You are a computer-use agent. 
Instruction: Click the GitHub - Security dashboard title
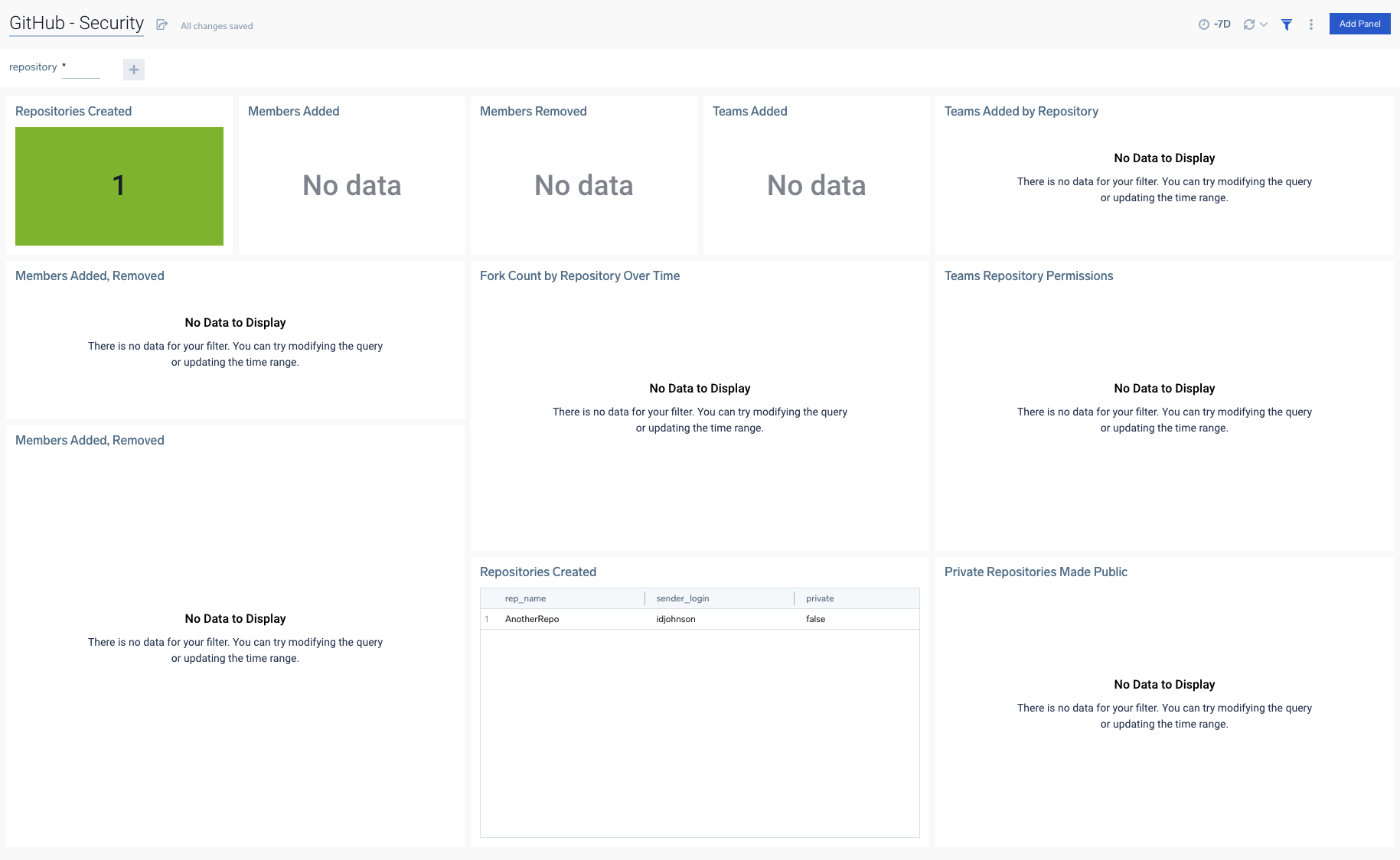coord(77,23)
